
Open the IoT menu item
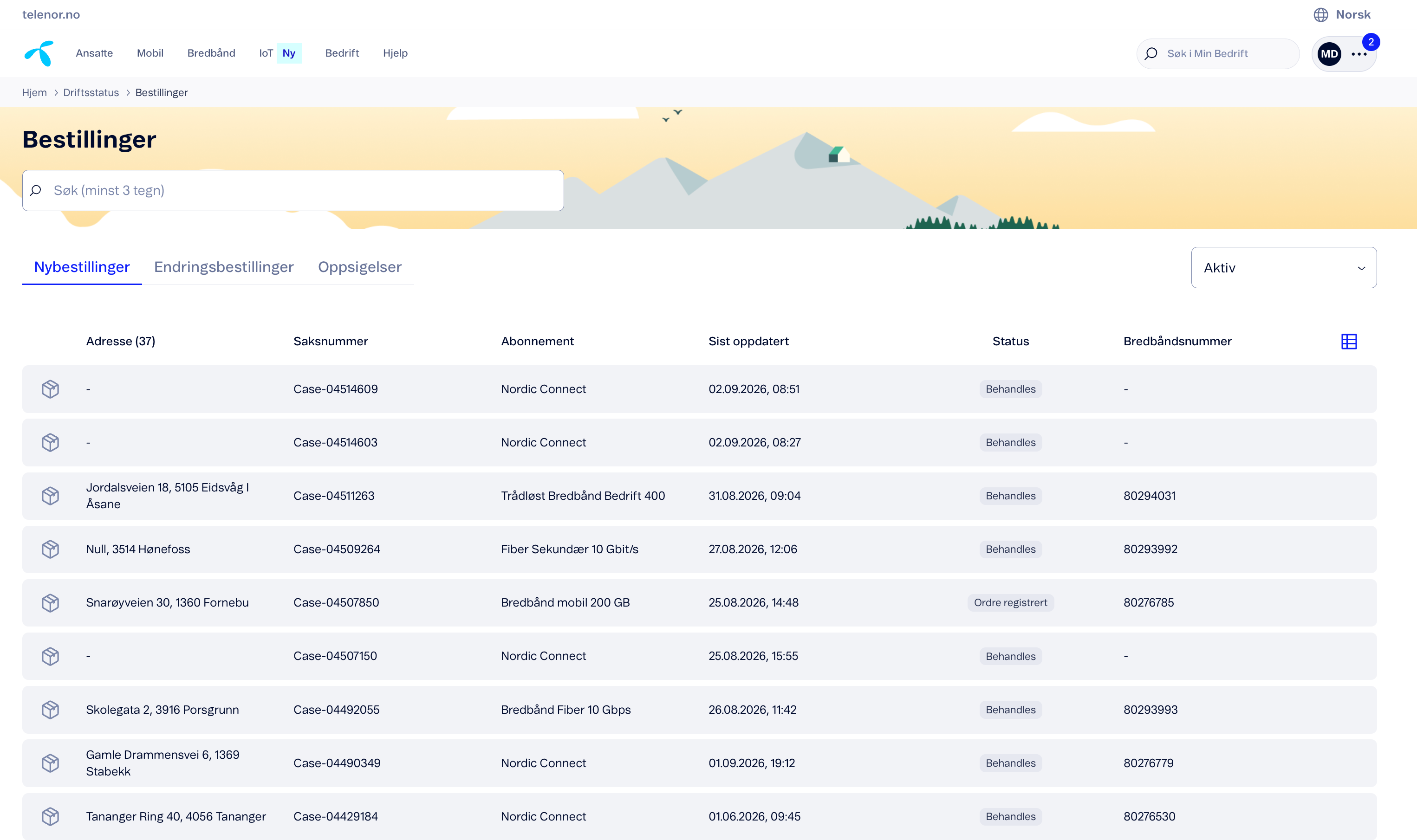tap(266, 53)
